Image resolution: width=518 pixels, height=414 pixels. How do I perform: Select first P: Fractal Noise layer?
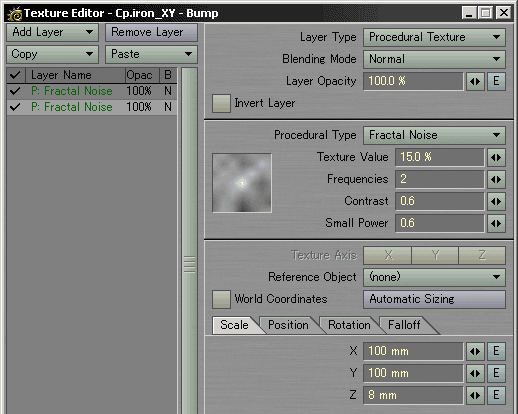pyautogui.click(x=92, y=91)
